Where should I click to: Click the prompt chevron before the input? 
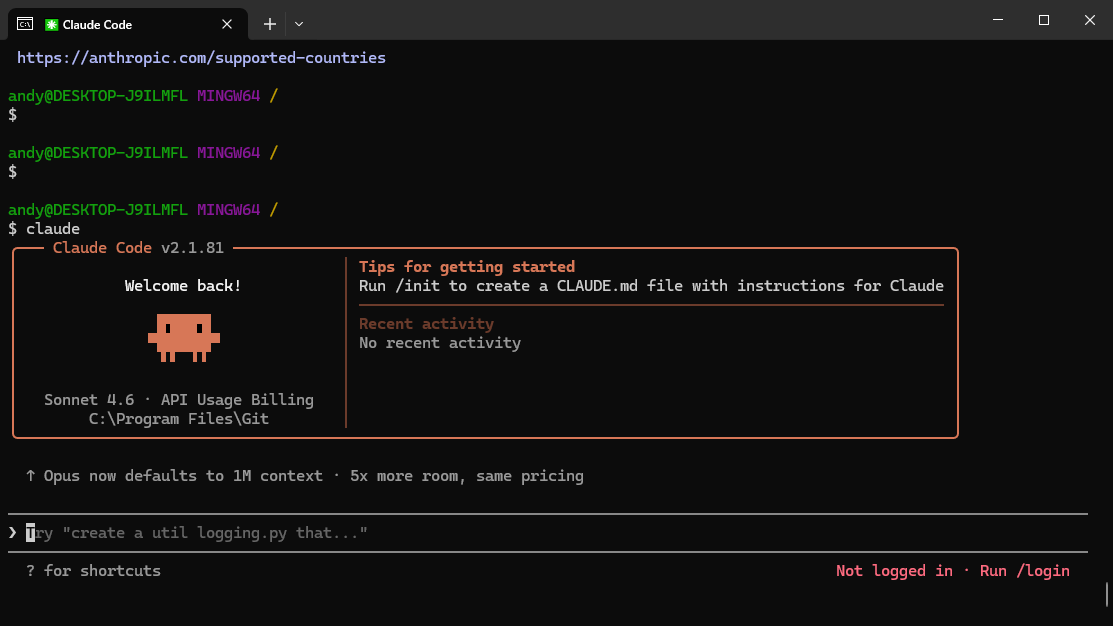(13, 533)
